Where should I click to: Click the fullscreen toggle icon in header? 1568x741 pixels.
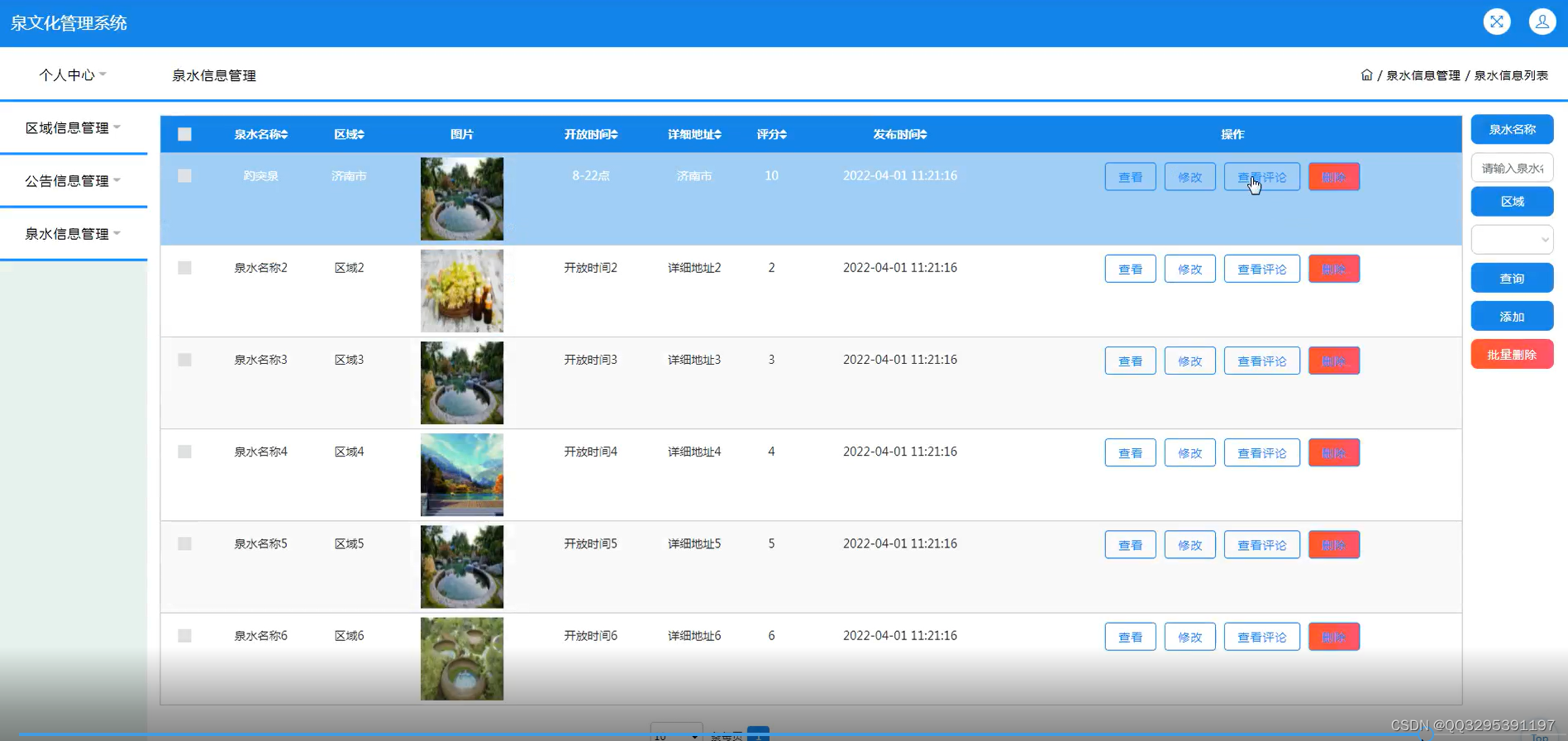coord(1496,22)
